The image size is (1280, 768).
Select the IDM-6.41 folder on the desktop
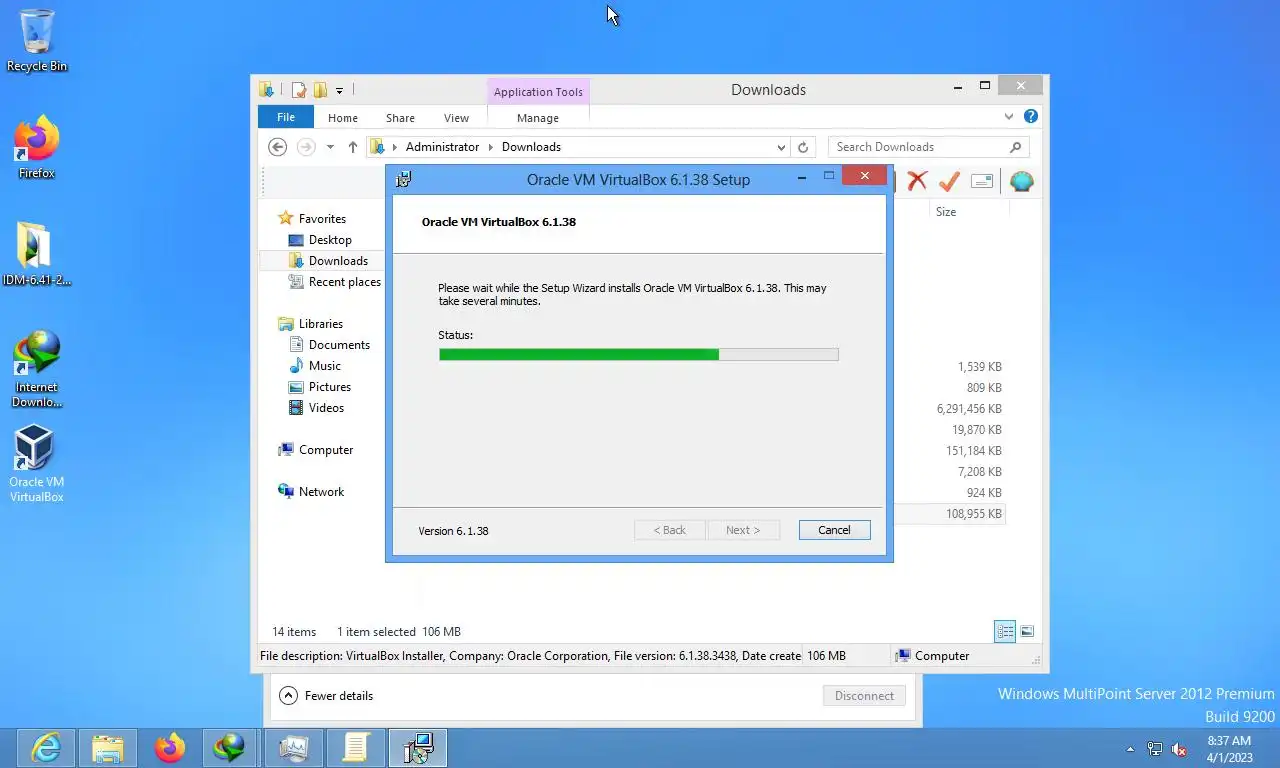click(37, 254)
